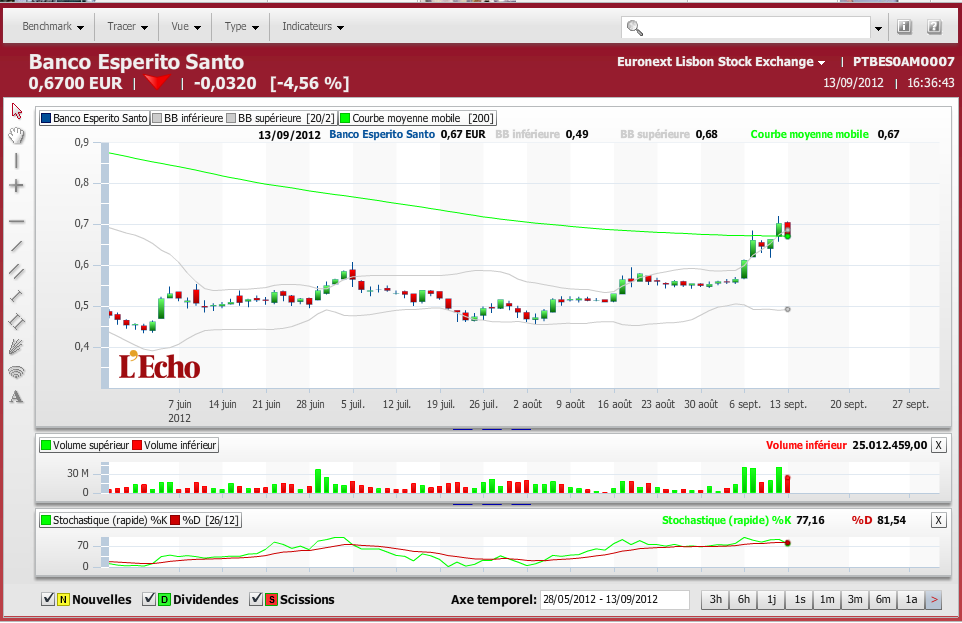The height and width of the screenshot is (623, 962).
Task: Click the Volume inférieur legend swatch
Action: point(137,446)
